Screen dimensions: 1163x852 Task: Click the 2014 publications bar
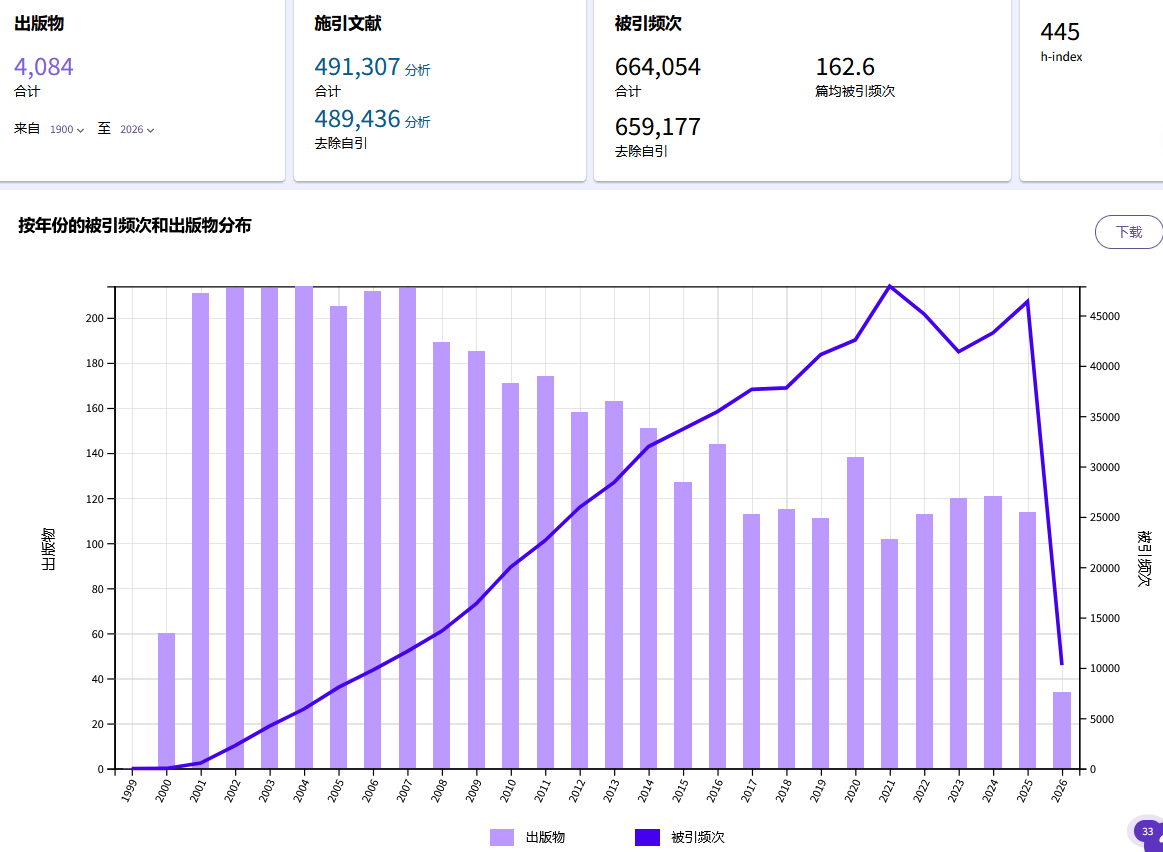[x=648, y=598]
